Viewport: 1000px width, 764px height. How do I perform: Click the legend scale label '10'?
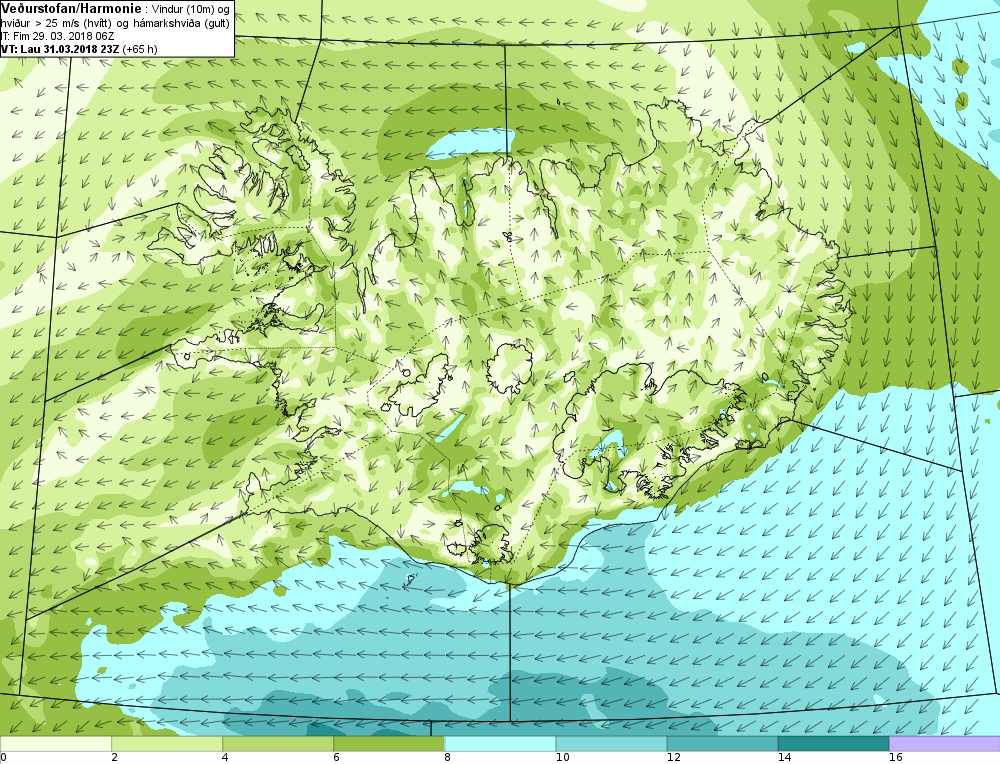tap(562, 757)
